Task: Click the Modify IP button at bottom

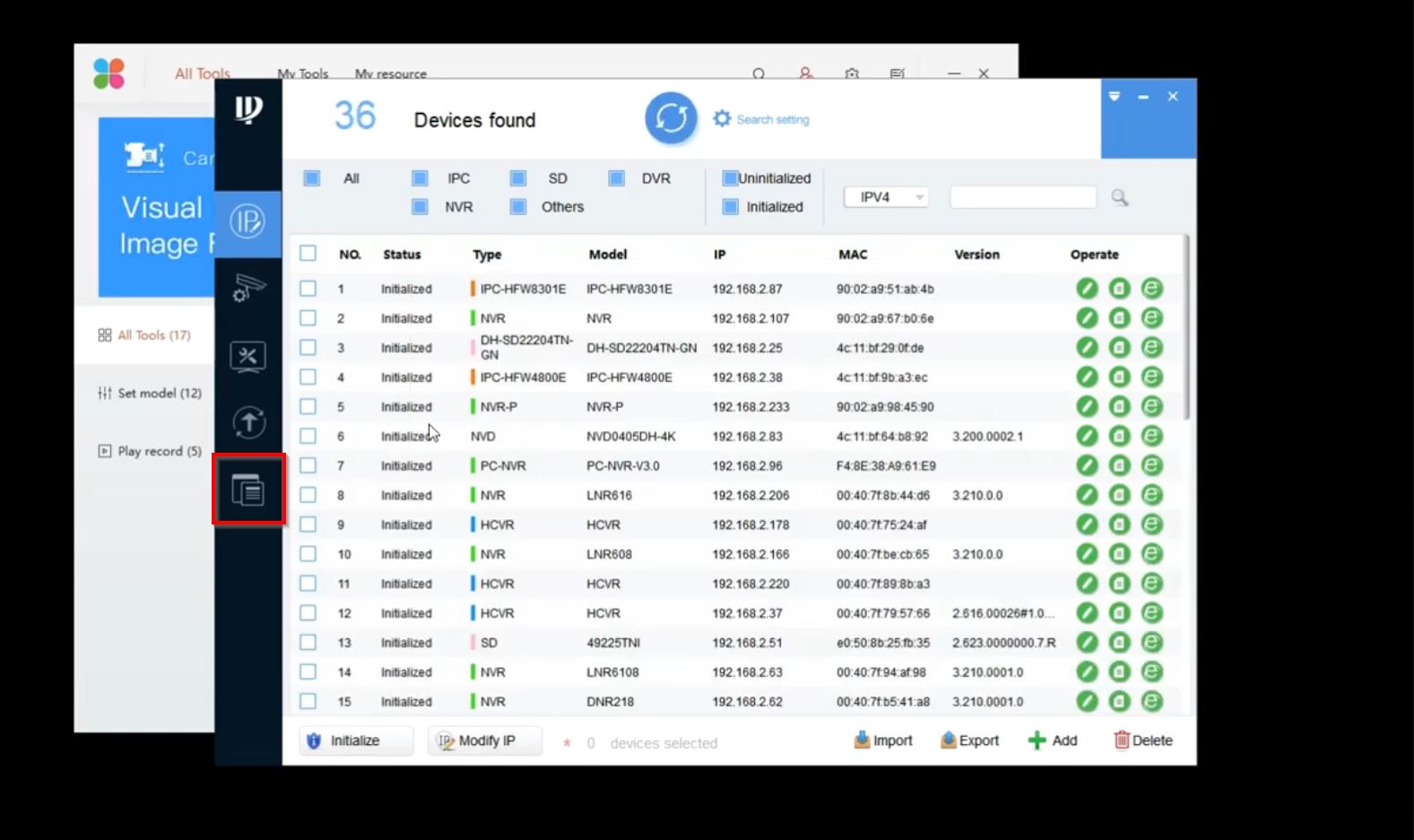Action: (x=485, y=740)
